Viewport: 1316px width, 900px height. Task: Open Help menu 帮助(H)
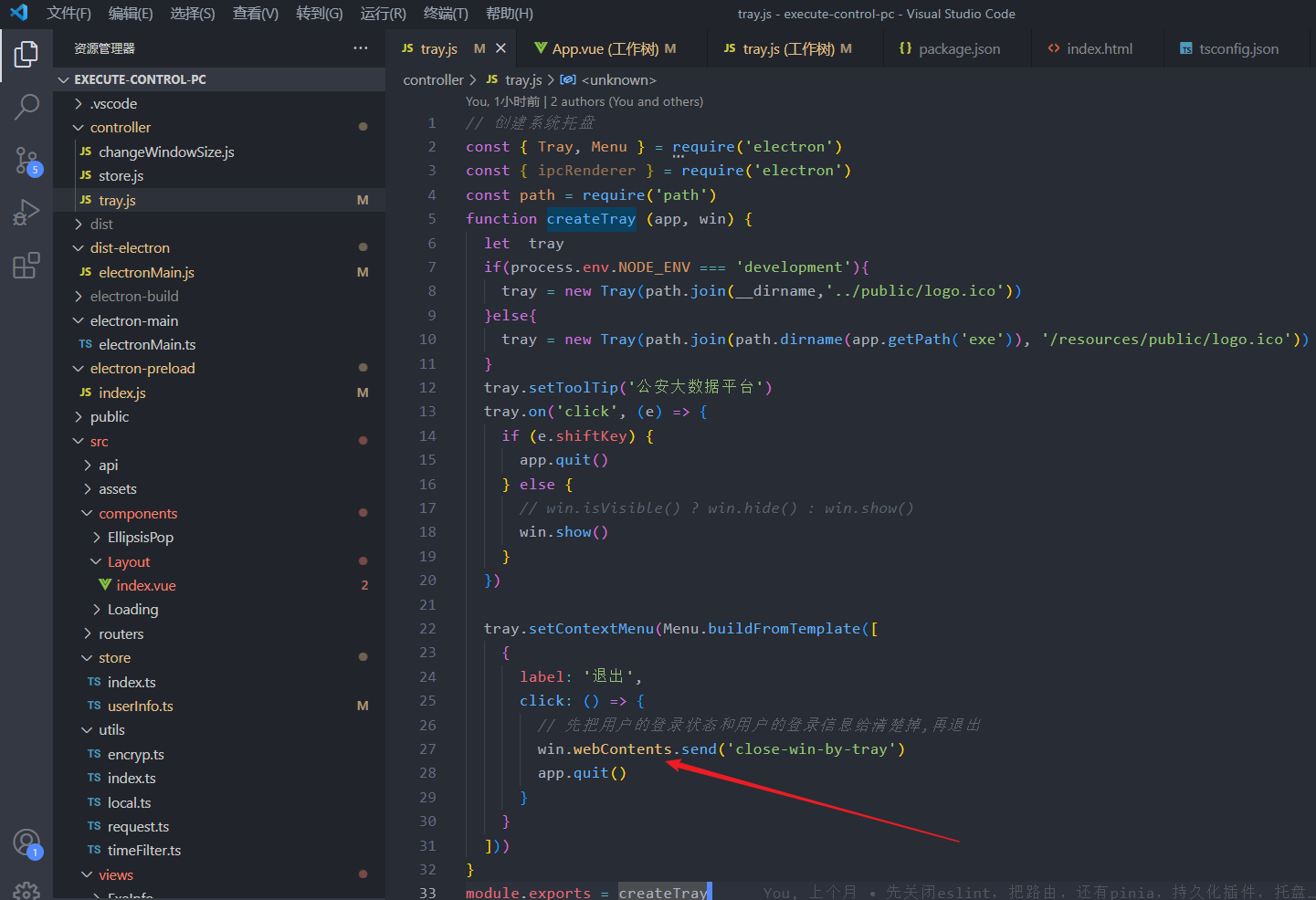tap(510, 14)
